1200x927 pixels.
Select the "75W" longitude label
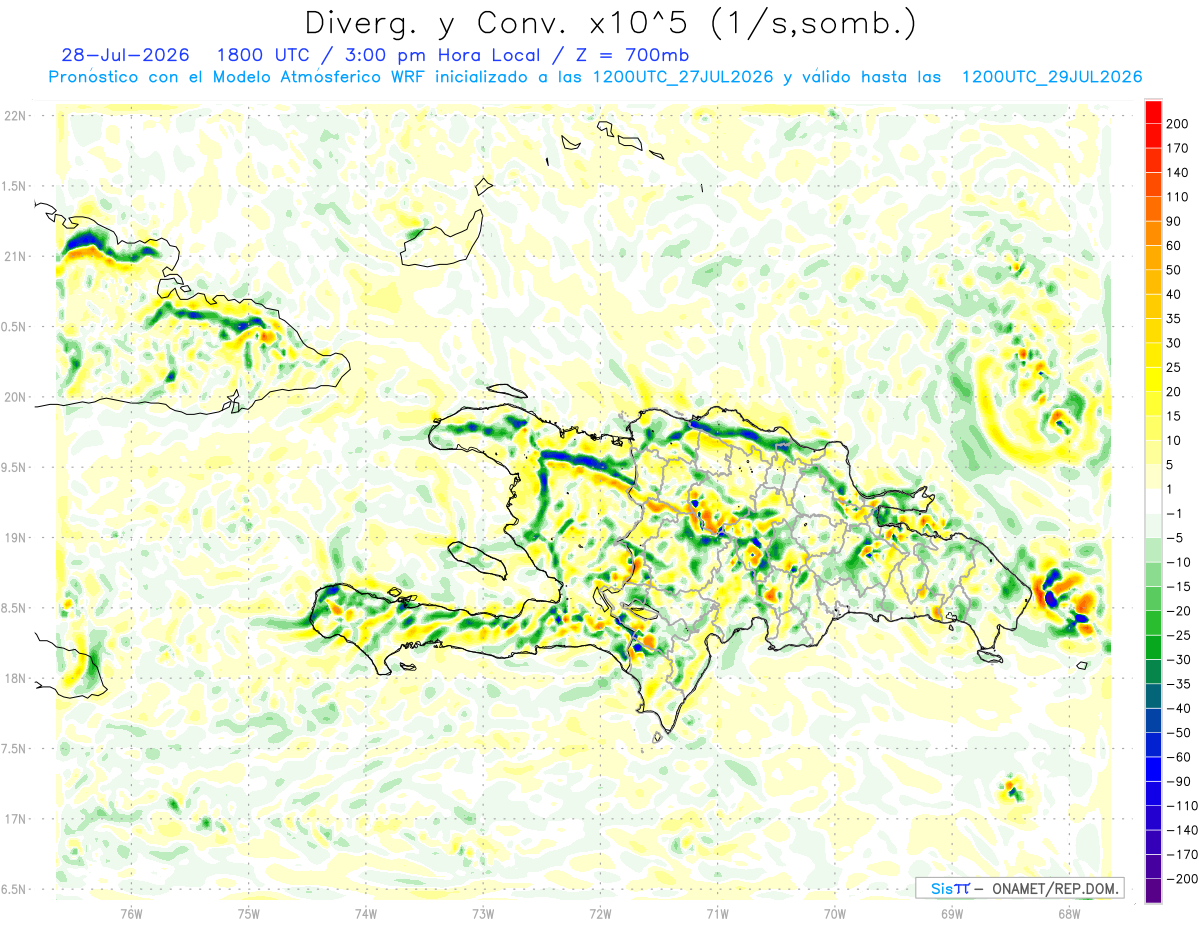click(x=248, y=913)
